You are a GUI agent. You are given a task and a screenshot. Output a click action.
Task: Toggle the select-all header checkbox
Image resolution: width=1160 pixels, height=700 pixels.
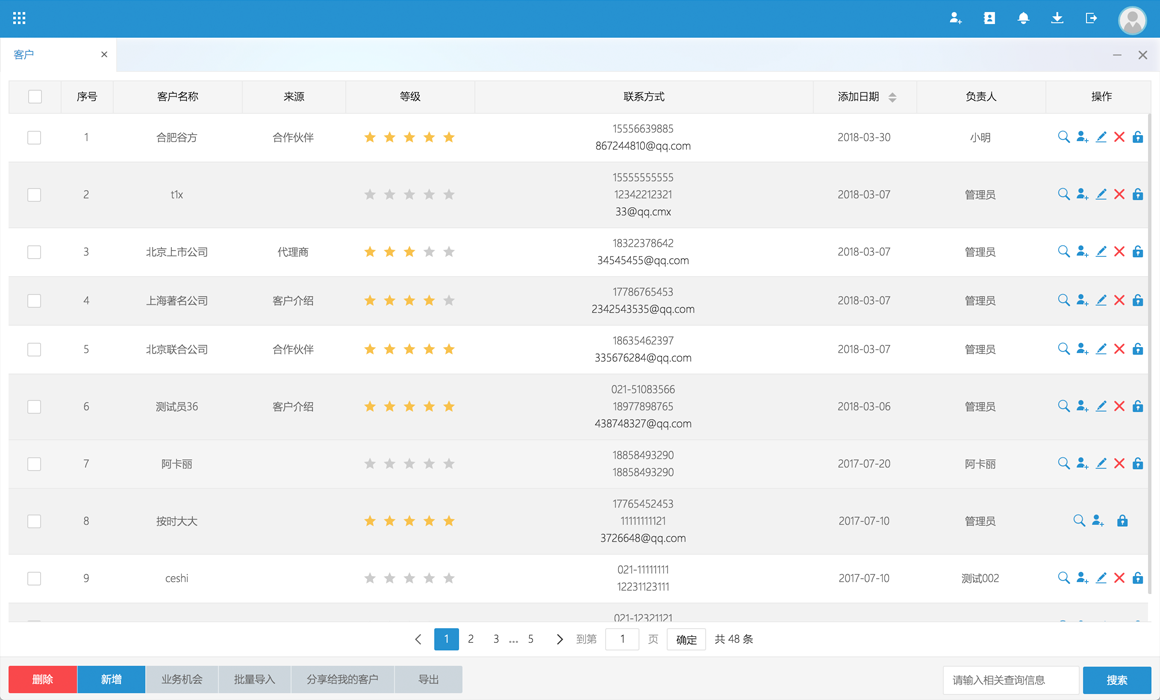pos(35,97)
